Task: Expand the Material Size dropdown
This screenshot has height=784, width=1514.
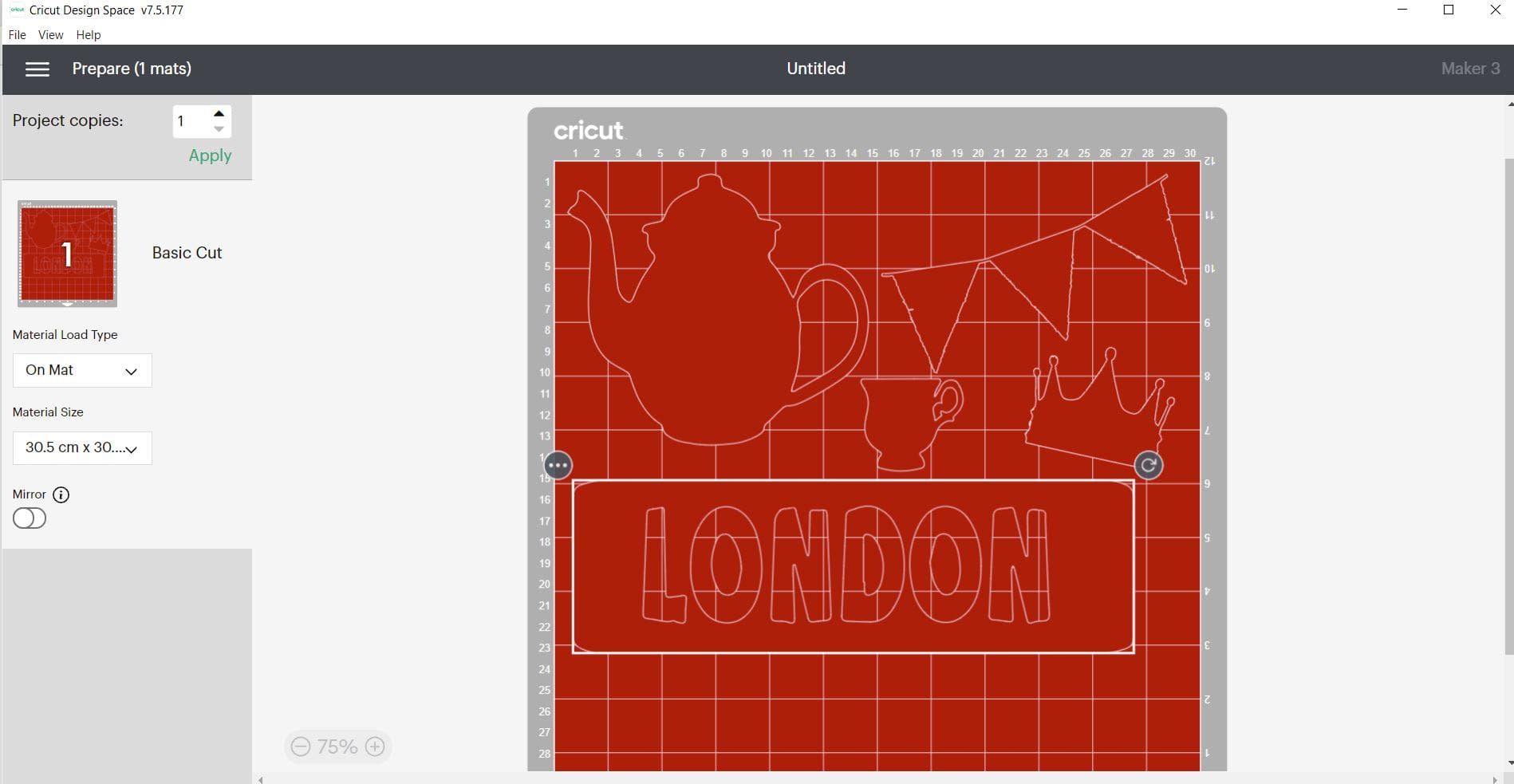Action: point(82,447)
